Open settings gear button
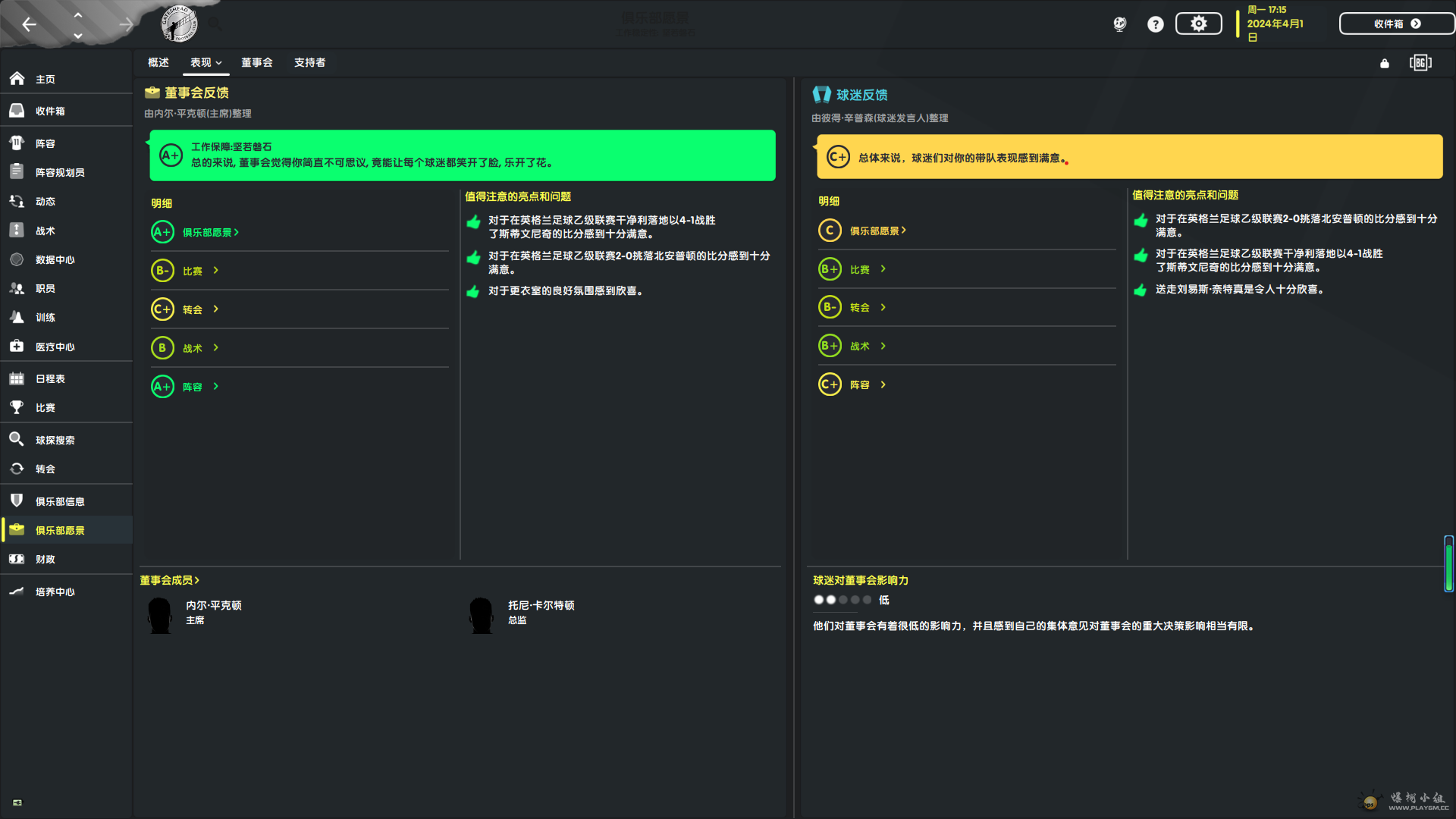The width and height of the screenshot is (1456, 819). click(x=1198, y=24)
